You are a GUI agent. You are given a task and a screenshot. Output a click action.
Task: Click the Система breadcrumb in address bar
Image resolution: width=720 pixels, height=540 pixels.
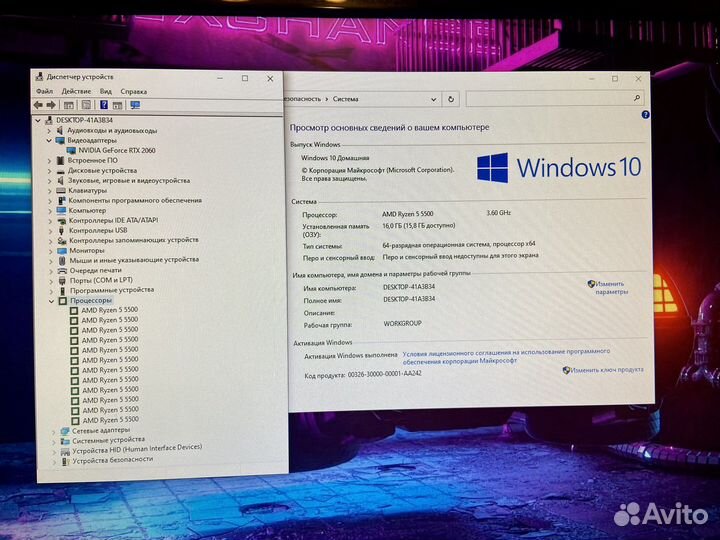(x=345, y=99)
